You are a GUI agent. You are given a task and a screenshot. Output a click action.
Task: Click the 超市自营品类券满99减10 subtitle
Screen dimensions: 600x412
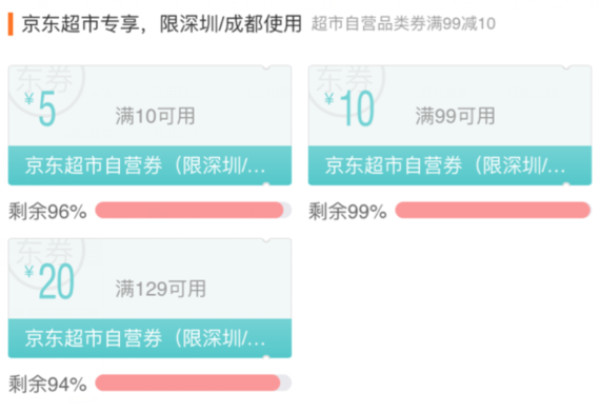tap(403, 24)
